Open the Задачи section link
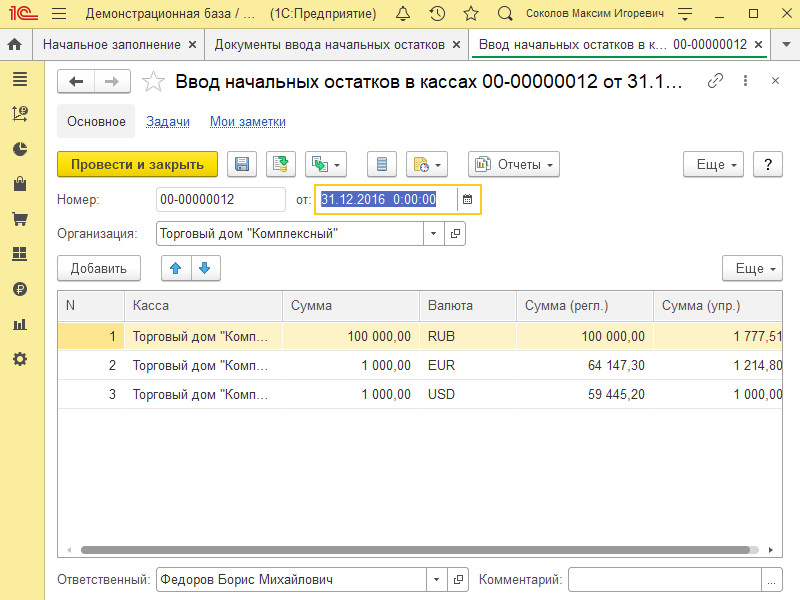The width and height of the screenshot is (800, 600). [x=168, y=121]
